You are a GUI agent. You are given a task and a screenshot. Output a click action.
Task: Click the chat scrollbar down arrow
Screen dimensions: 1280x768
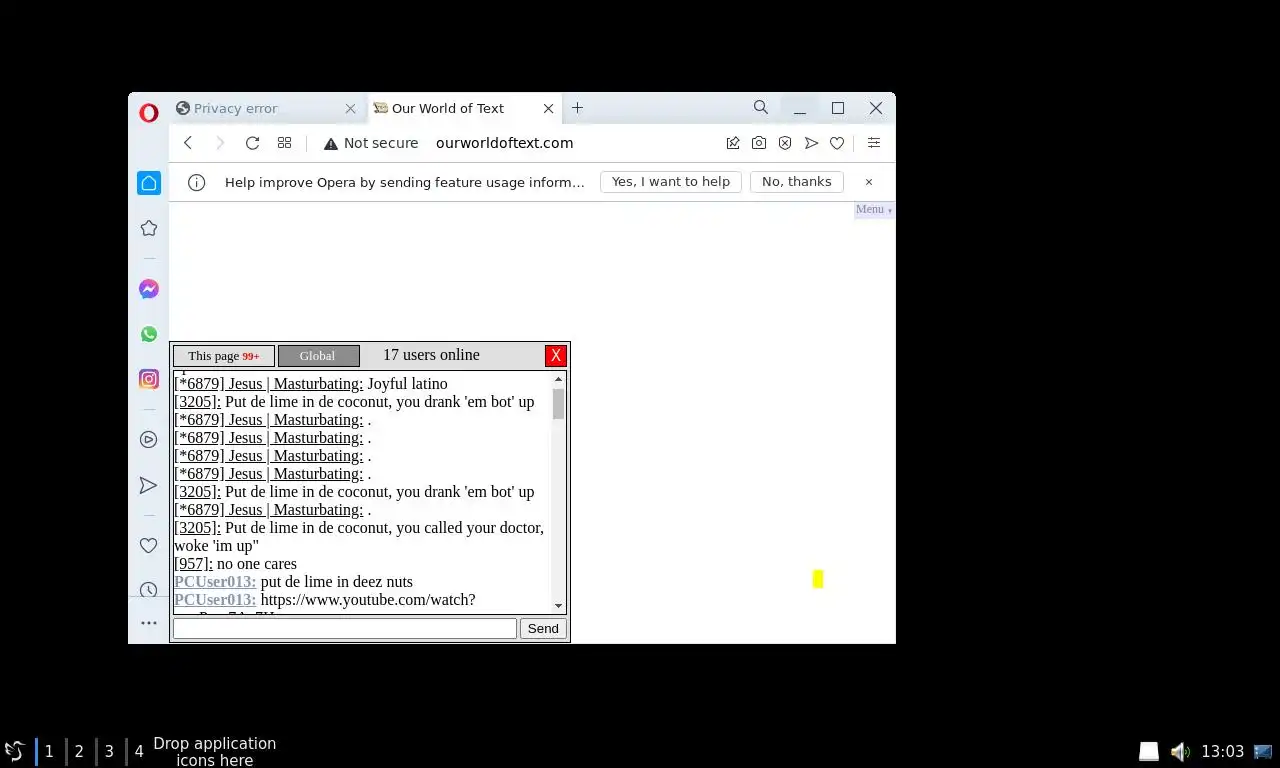[559, 606]
